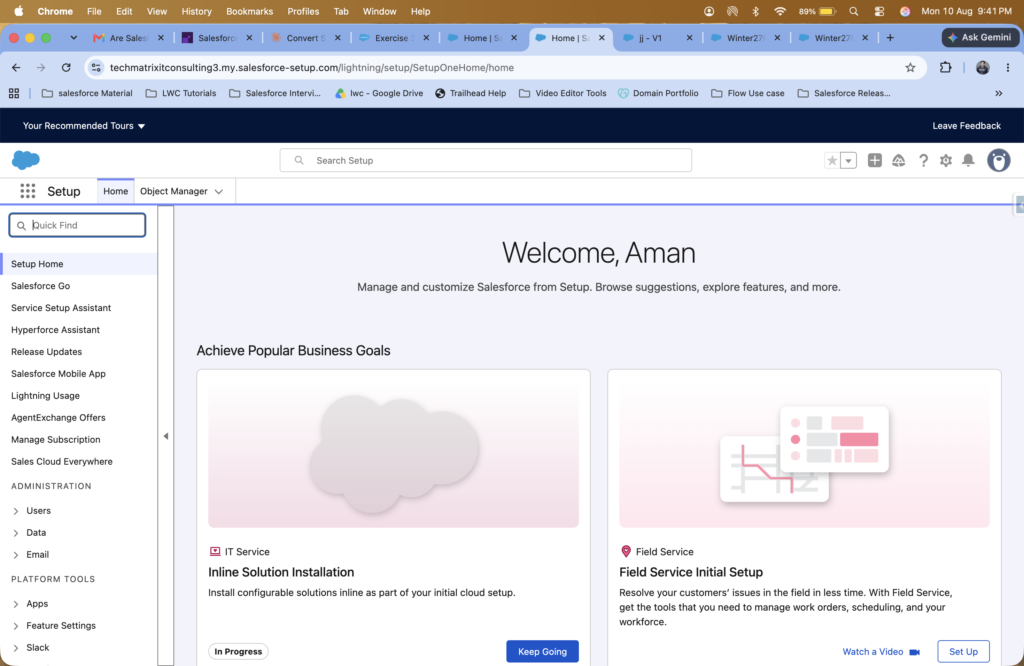This screenshot has width=1024, height=666.
Task: Click the Quick Find input box
Action: pyautogui.click(x=77, y=225)
